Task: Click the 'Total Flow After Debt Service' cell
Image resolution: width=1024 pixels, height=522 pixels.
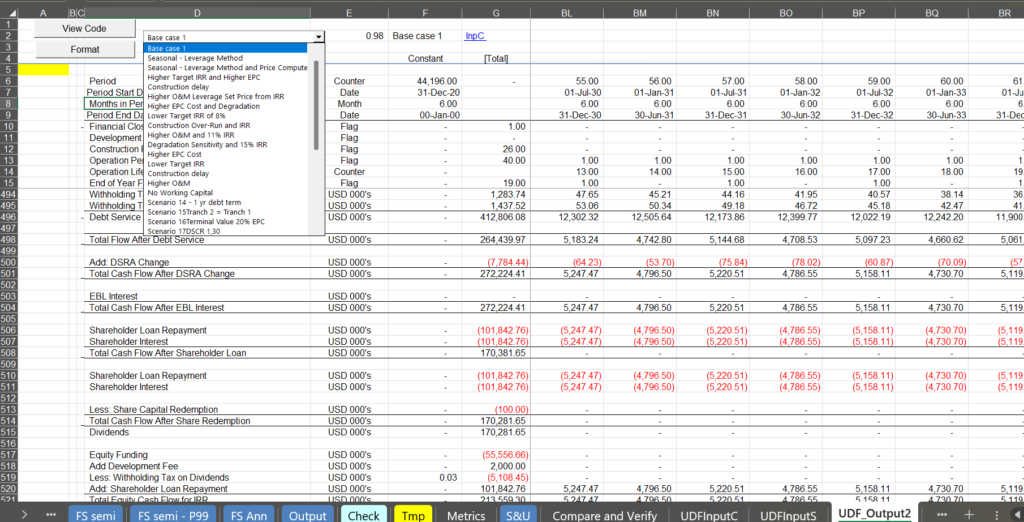Action: 197,240
